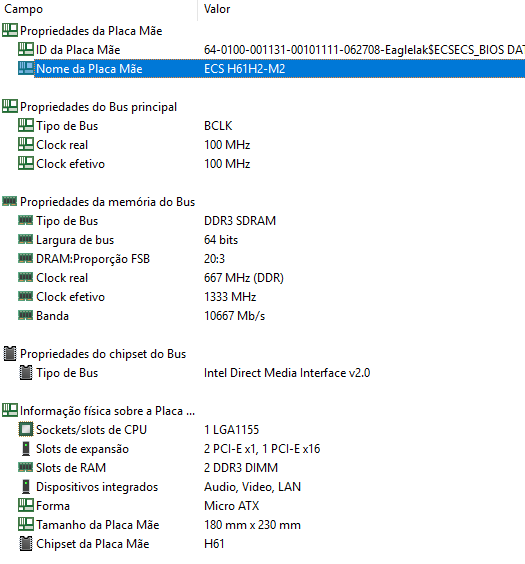525x564 pixels.
Task: Click the Banda row label
Action: pos(52,316)
